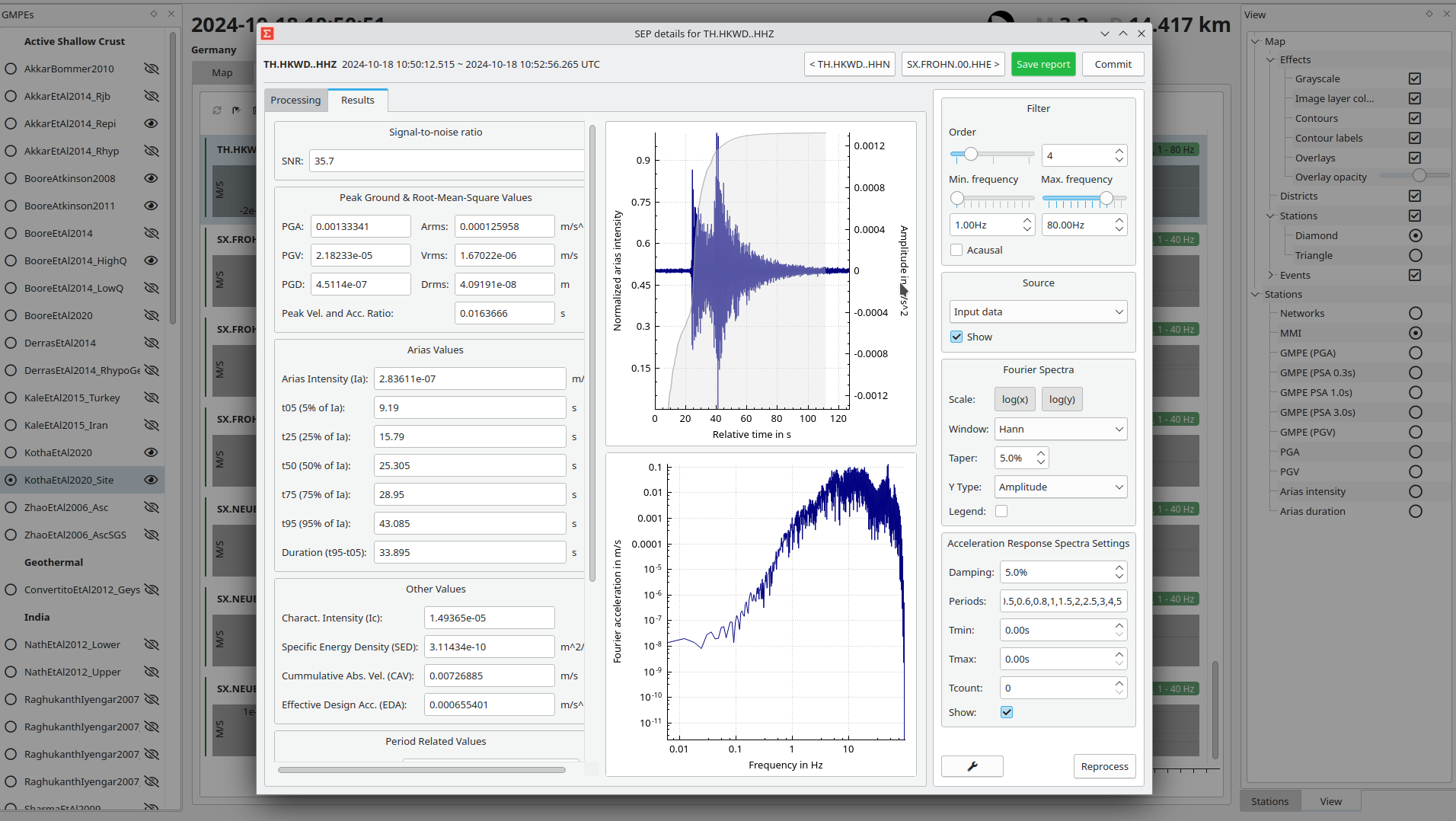The image size is (1456, 821).
Task: Click the wrench settings icon button
Action: pos(972,766)
